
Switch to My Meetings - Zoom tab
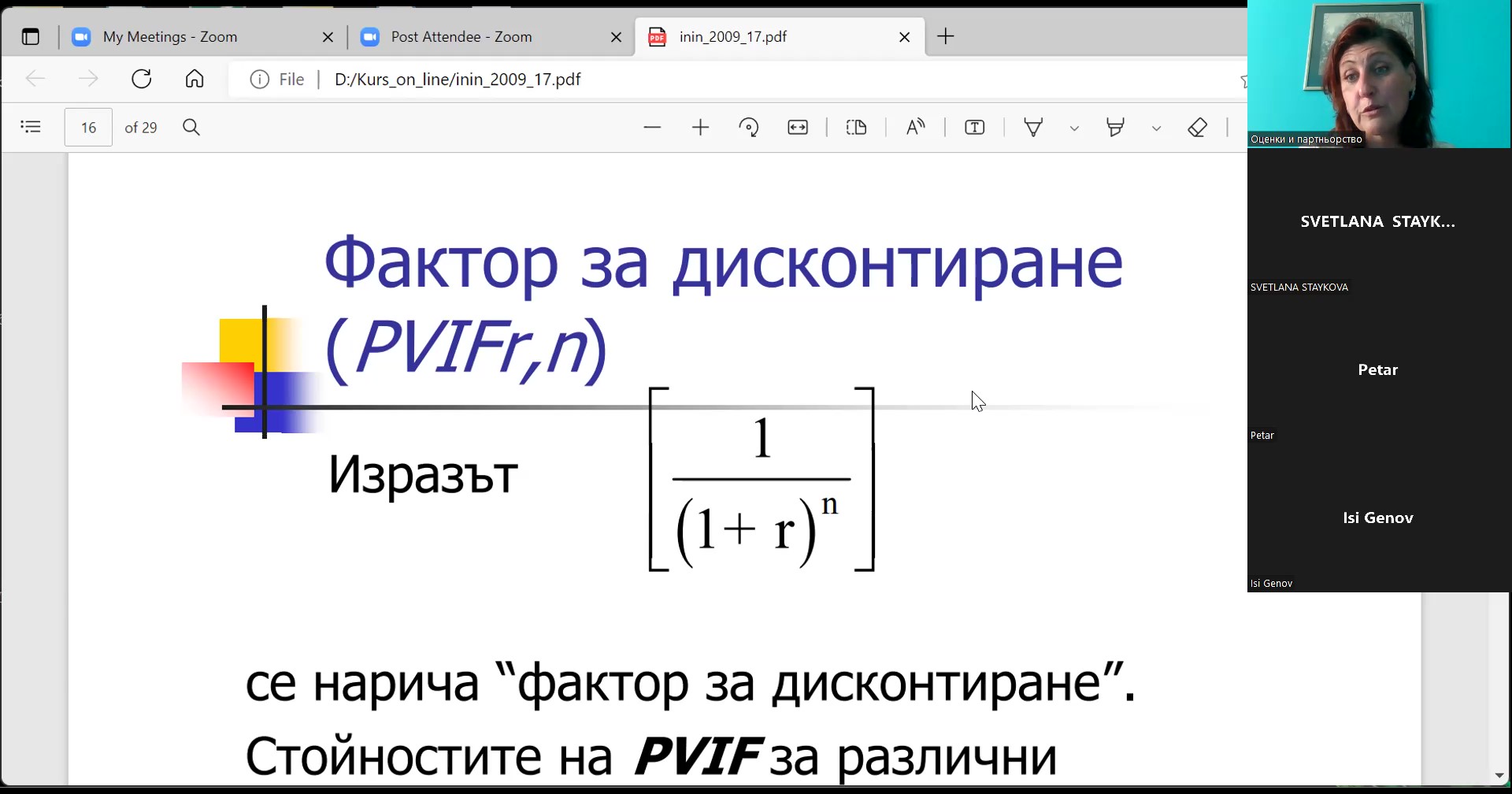(x=171, y=37)
